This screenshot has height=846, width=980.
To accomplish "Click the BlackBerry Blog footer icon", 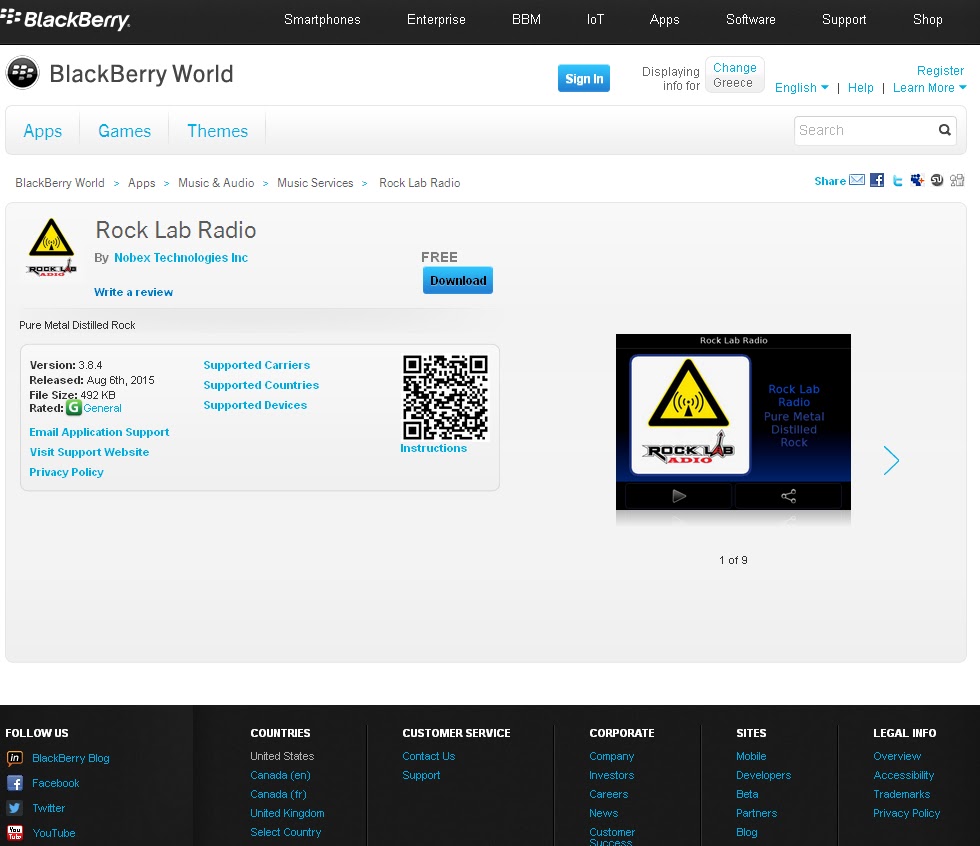I will pos(14,758).
